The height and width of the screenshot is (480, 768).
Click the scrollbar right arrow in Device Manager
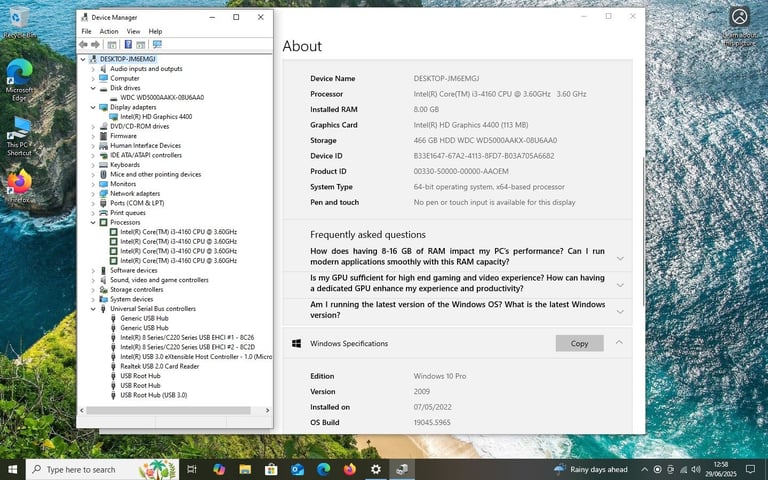(x=267, y=410)
